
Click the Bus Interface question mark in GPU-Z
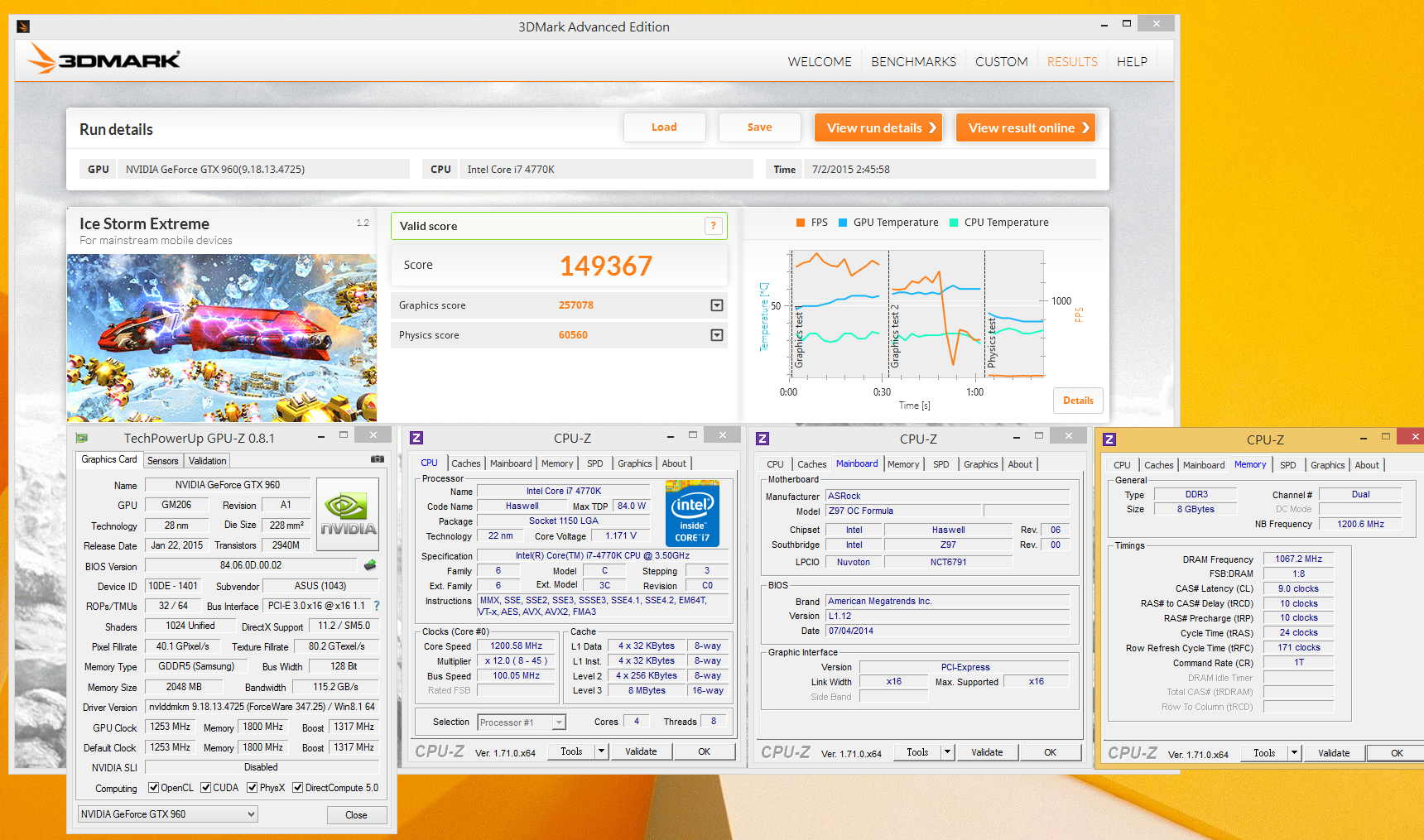(x=377, y=606)
